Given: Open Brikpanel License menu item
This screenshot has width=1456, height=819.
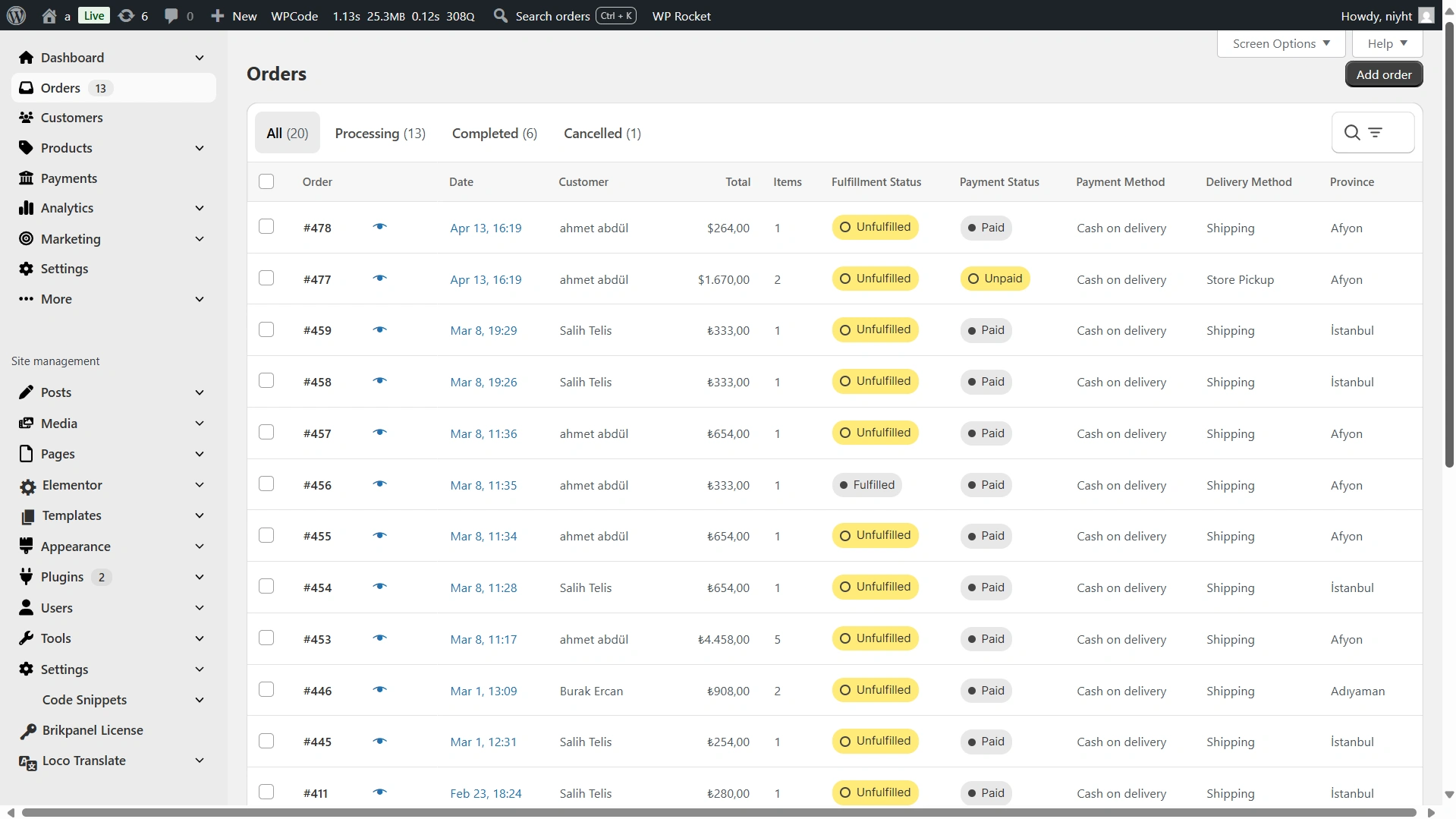Looking at the screenshot, I should (92, 730).
